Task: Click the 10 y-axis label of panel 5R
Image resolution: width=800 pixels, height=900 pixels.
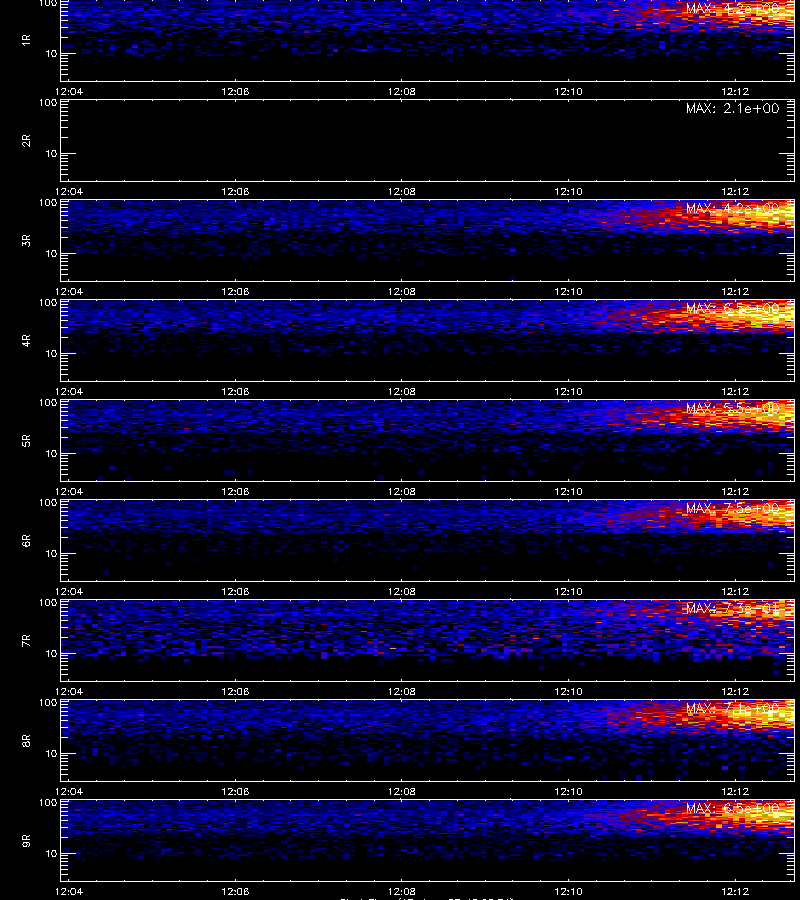Action: coord(51,453)
